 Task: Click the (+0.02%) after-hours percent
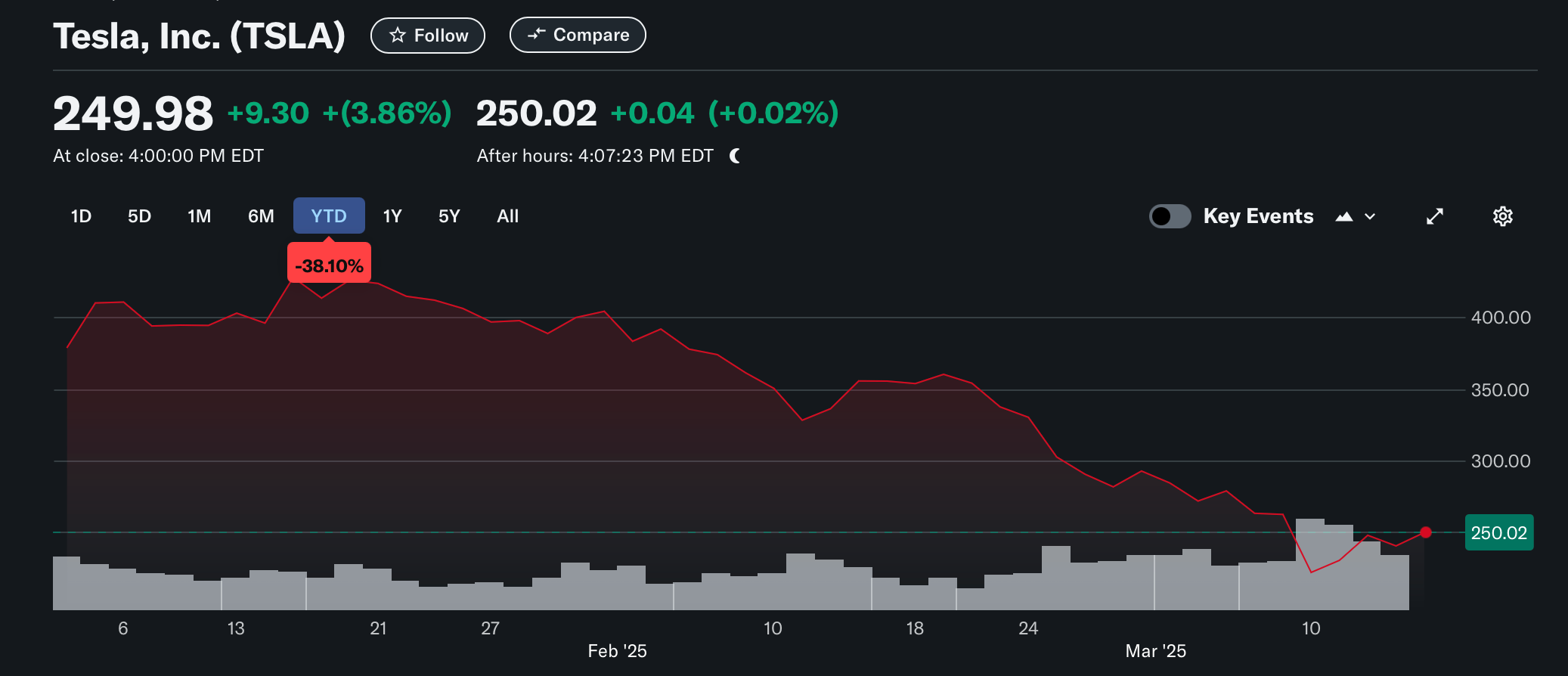pos(773,113)
